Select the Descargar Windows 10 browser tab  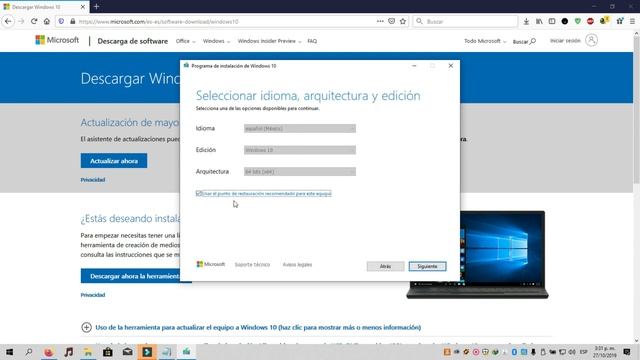[44, 7]
